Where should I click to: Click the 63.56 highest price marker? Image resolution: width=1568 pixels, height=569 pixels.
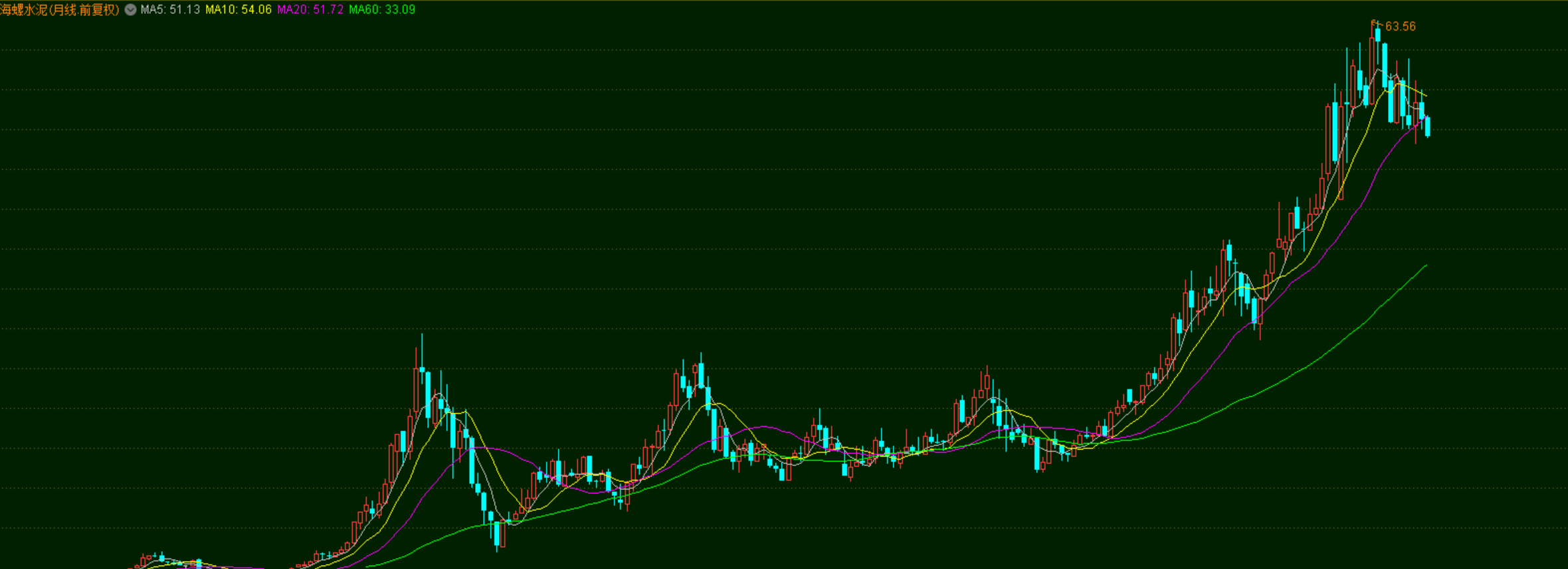click(1400, 27)
